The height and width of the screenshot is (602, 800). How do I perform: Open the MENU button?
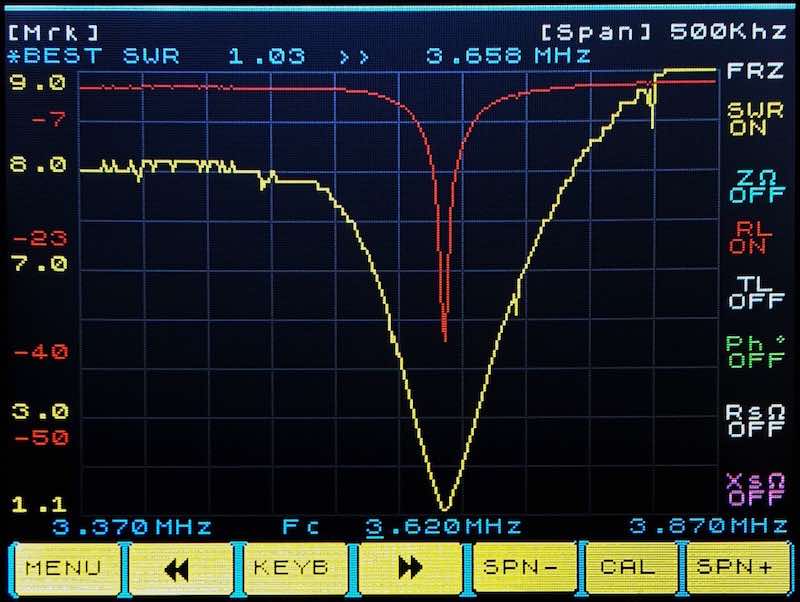click(64, 567)
